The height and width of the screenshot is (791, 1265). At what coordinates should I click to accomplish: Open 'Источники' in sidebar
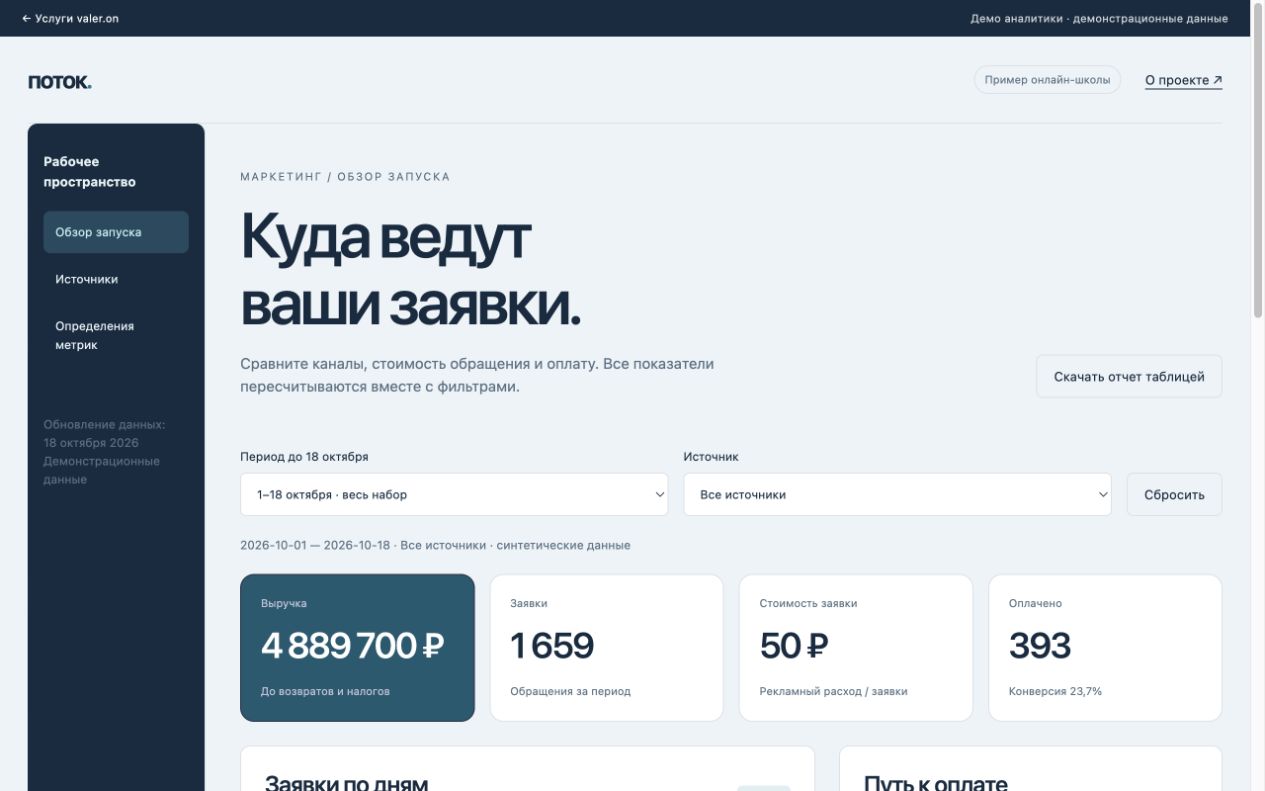tap(116, 279)
